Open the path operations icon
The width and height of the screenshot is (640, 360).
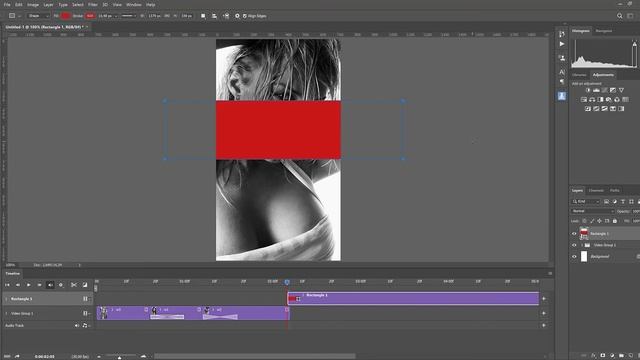click(203, 16)
